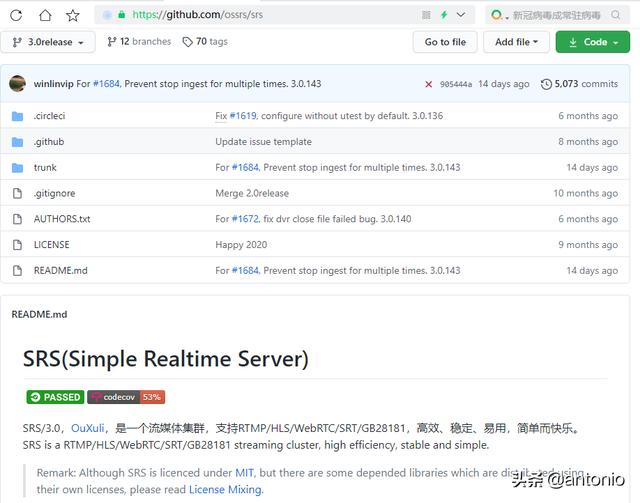Click the codecov 53% badge
The height and width of the screenshot is (503, 640).
click(126, 397)
